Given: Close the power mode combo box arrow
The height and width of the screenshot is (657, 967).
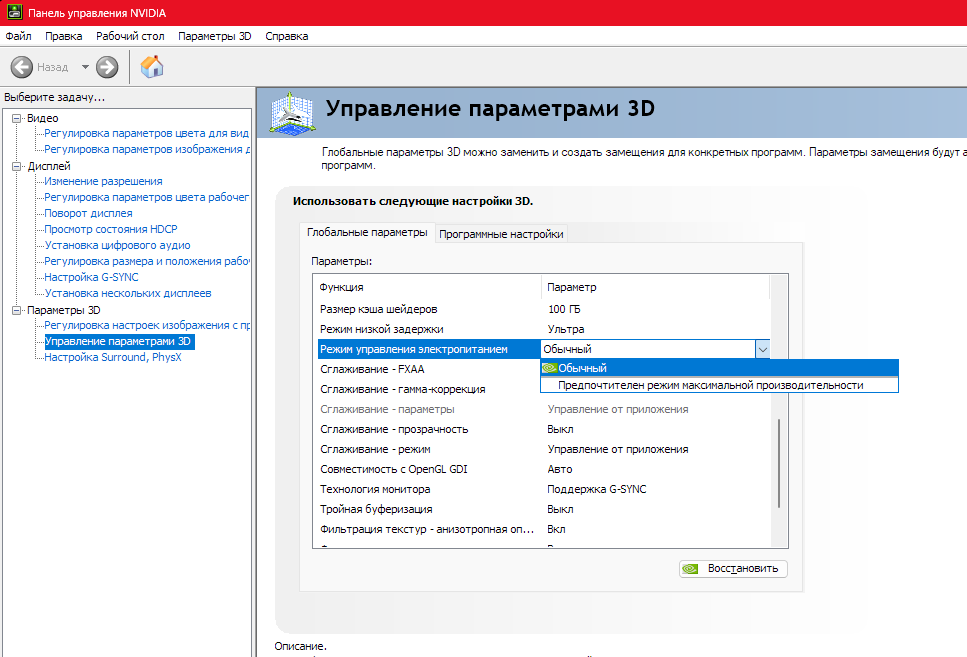Looking at the screenshot, I should [762, 349].
